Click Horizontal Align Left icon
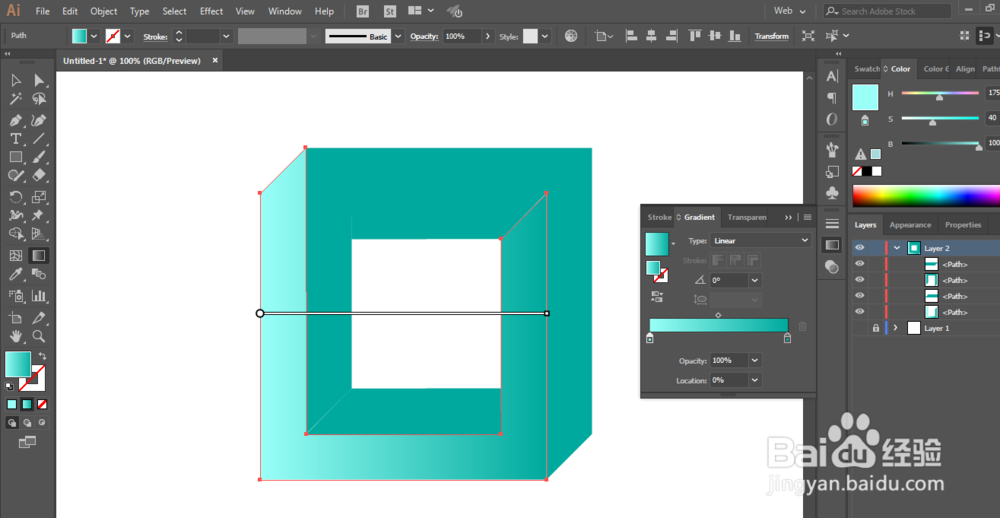This screenshot has width=1000, height=518. pos(631,36)
